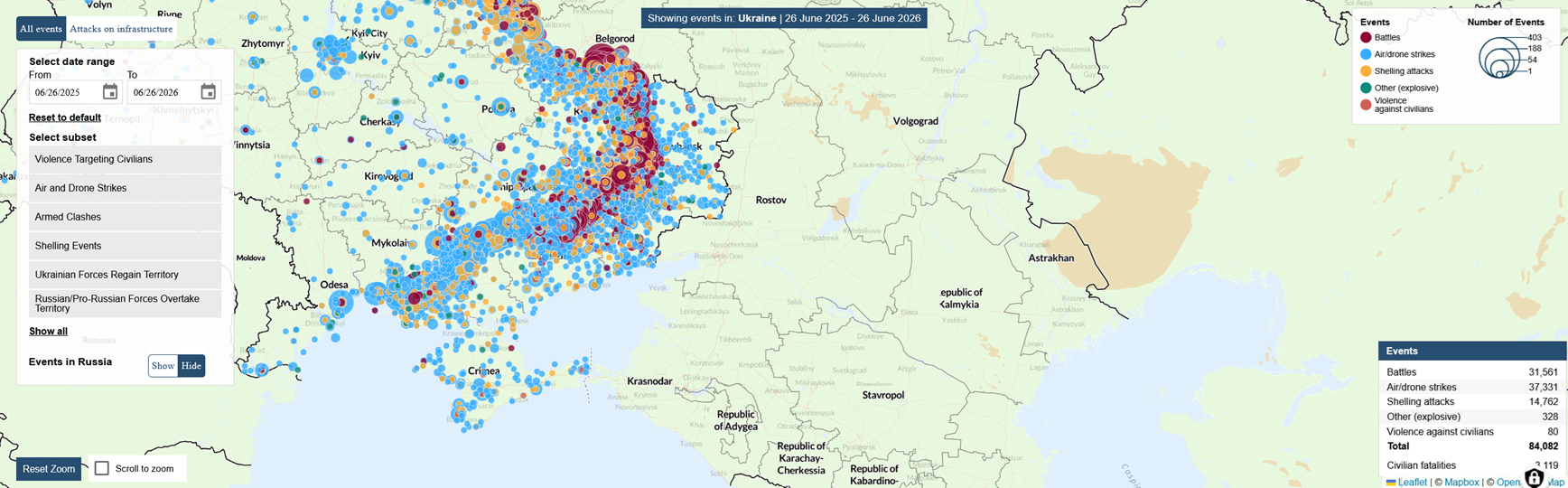Viewport: 1568px width, 488px height.
Task: Click the Mykolaiv map label
Action: click(x=390, y=243)
